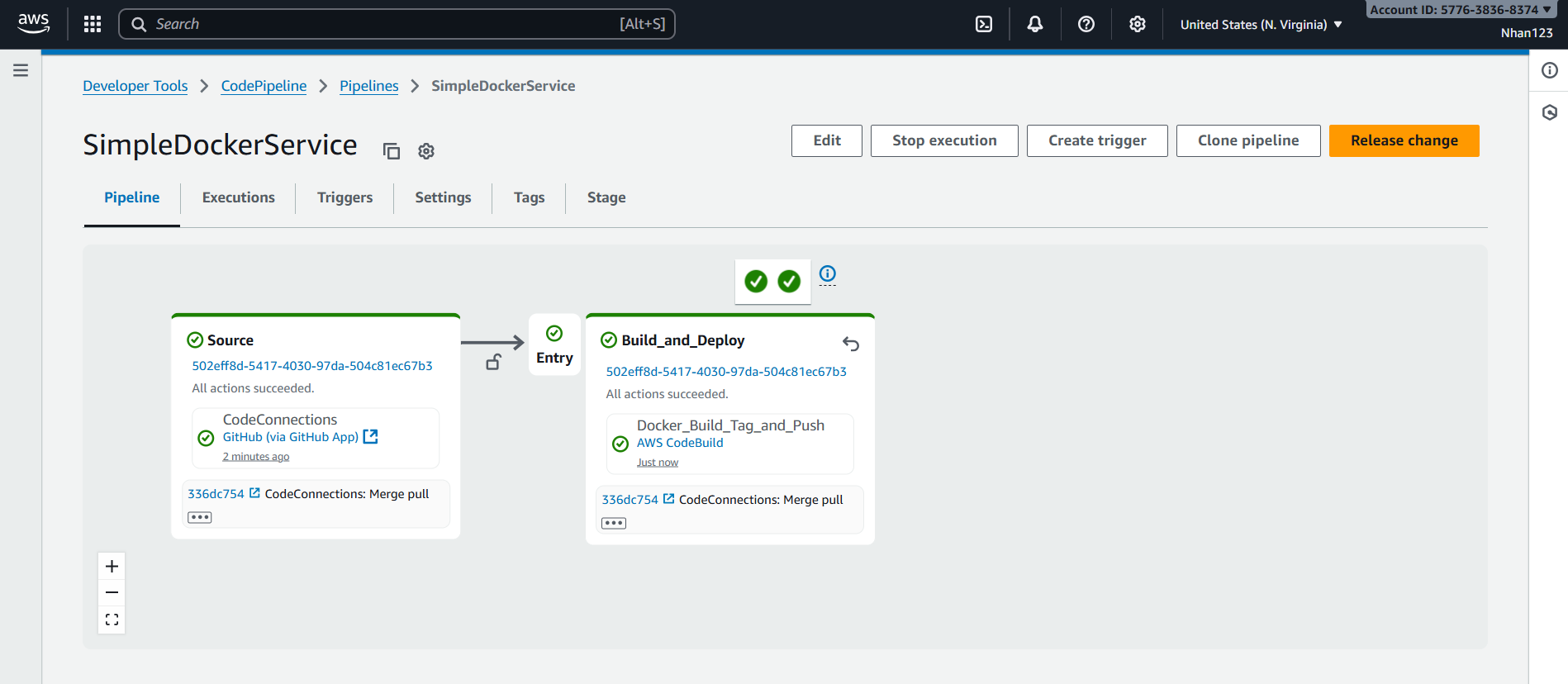This screenshot has width=1568, height=684.
Task: Click the Release change button
Action: 1404,140
